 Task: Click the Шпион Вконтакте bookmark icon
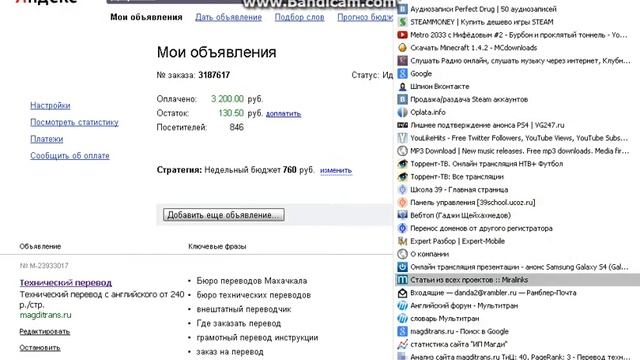point(402,87)
